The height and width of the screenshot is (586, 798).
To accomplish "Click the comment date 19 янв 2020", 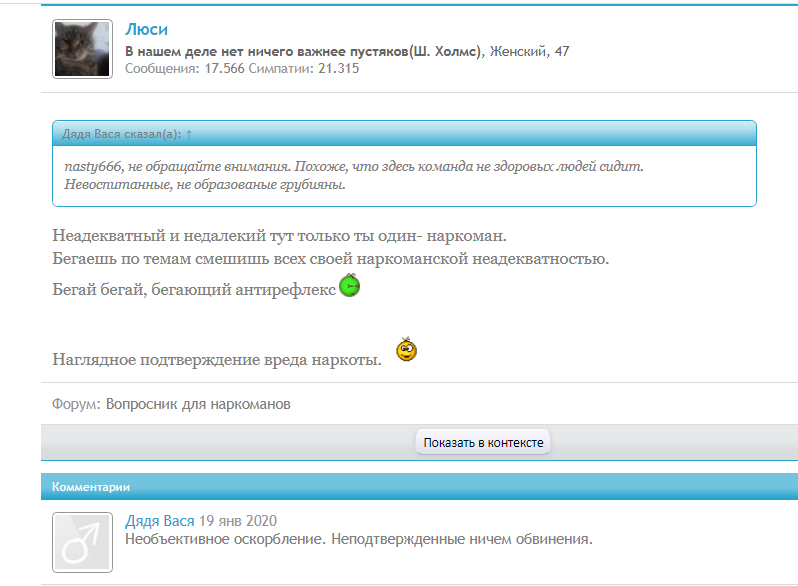I will (238, 521).
